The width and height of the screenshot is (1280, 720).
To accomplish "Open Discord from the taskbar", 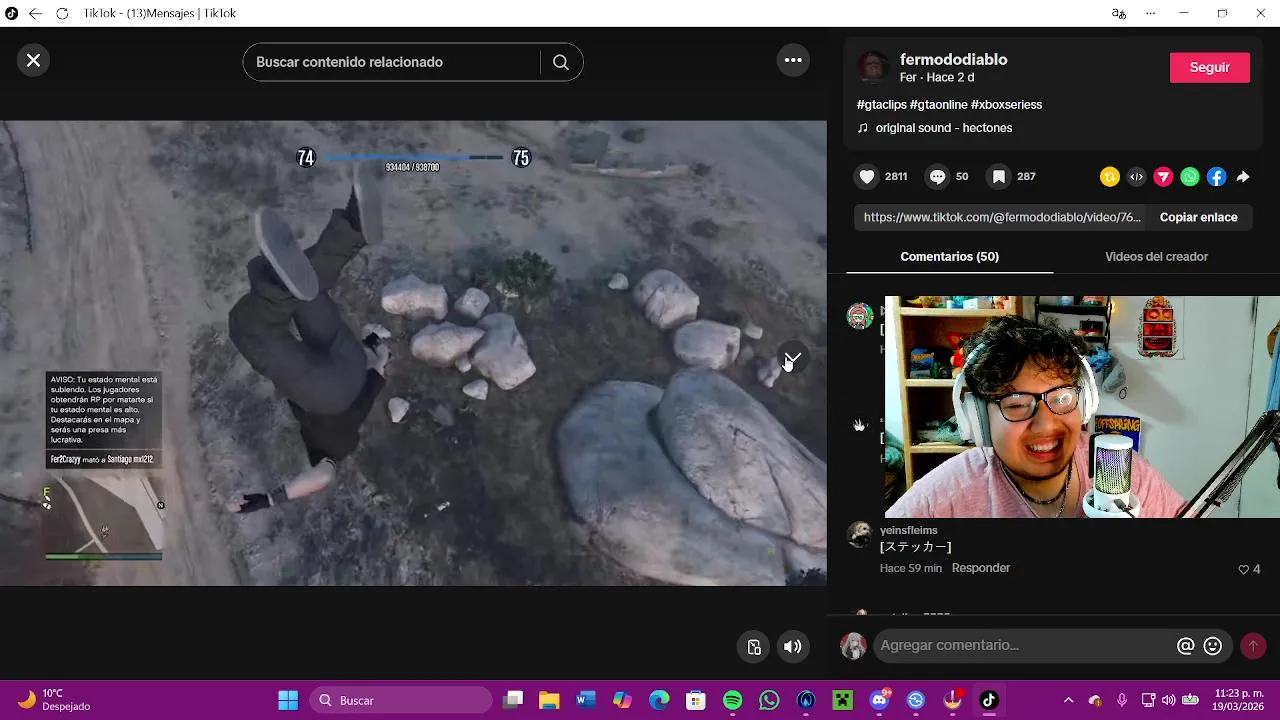I will pyautogui.click(x=879, y=700).
